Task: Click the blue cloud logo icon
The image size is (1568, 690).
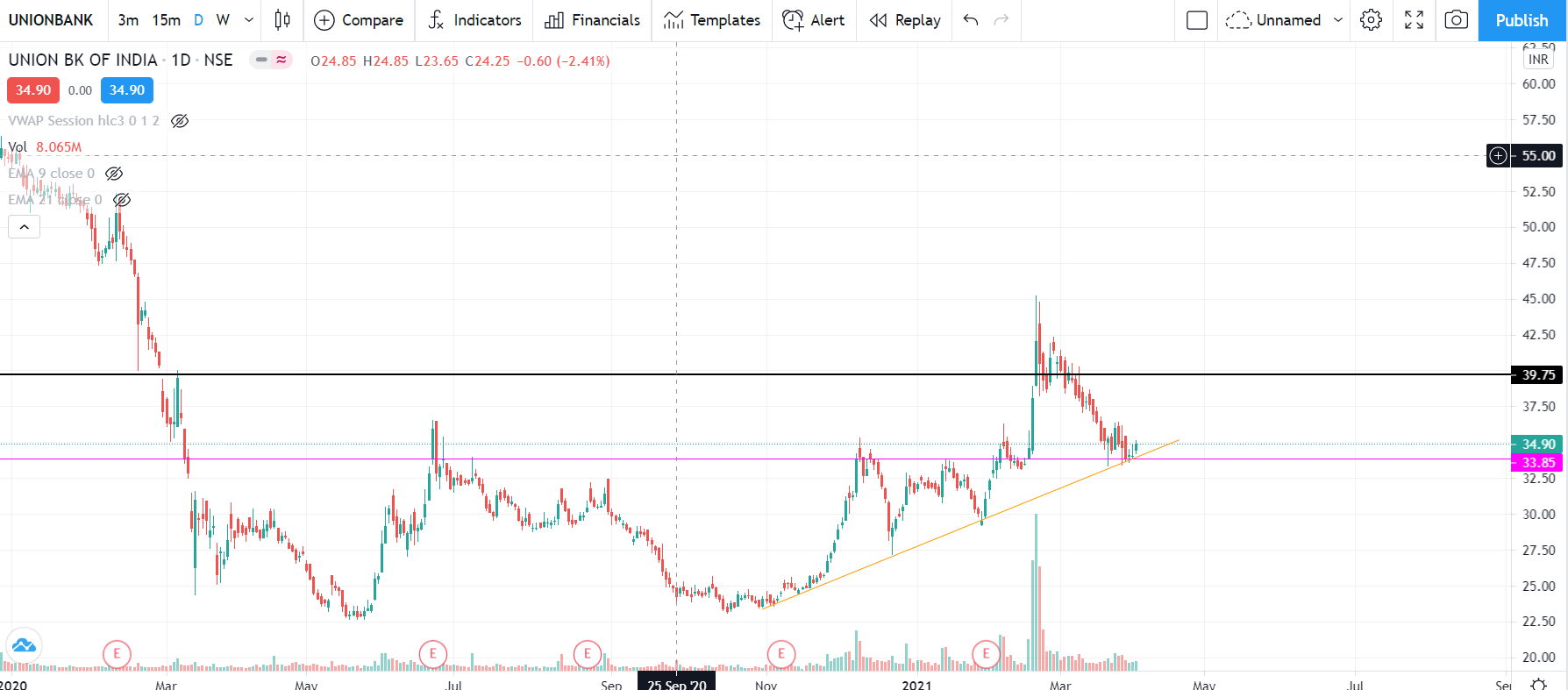Action: coord(24,646)
